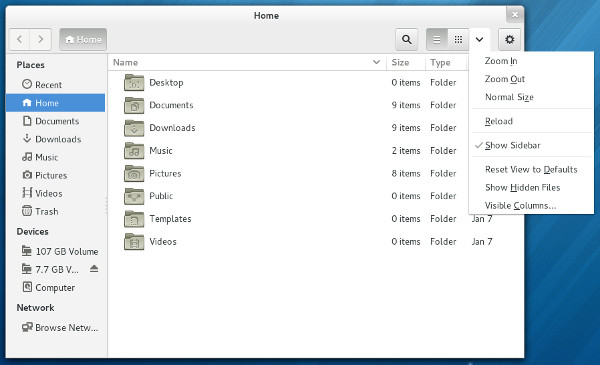600x365 pixels.
Task: Open the gear settings menu
Action: 509,39
